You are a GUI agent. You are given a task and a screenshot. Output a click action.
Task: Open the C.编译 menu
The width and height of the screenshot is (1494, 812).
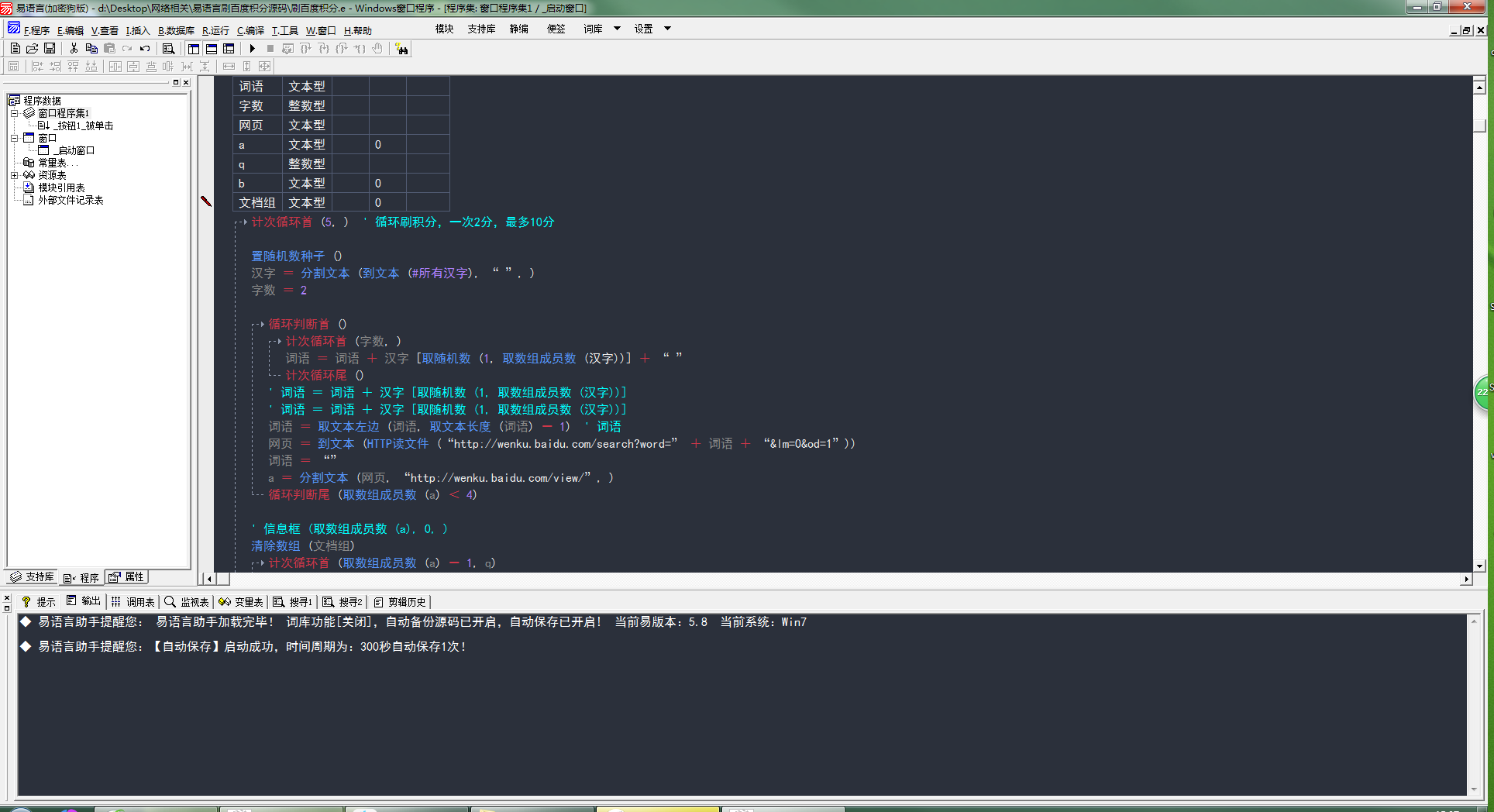point(250,30)
